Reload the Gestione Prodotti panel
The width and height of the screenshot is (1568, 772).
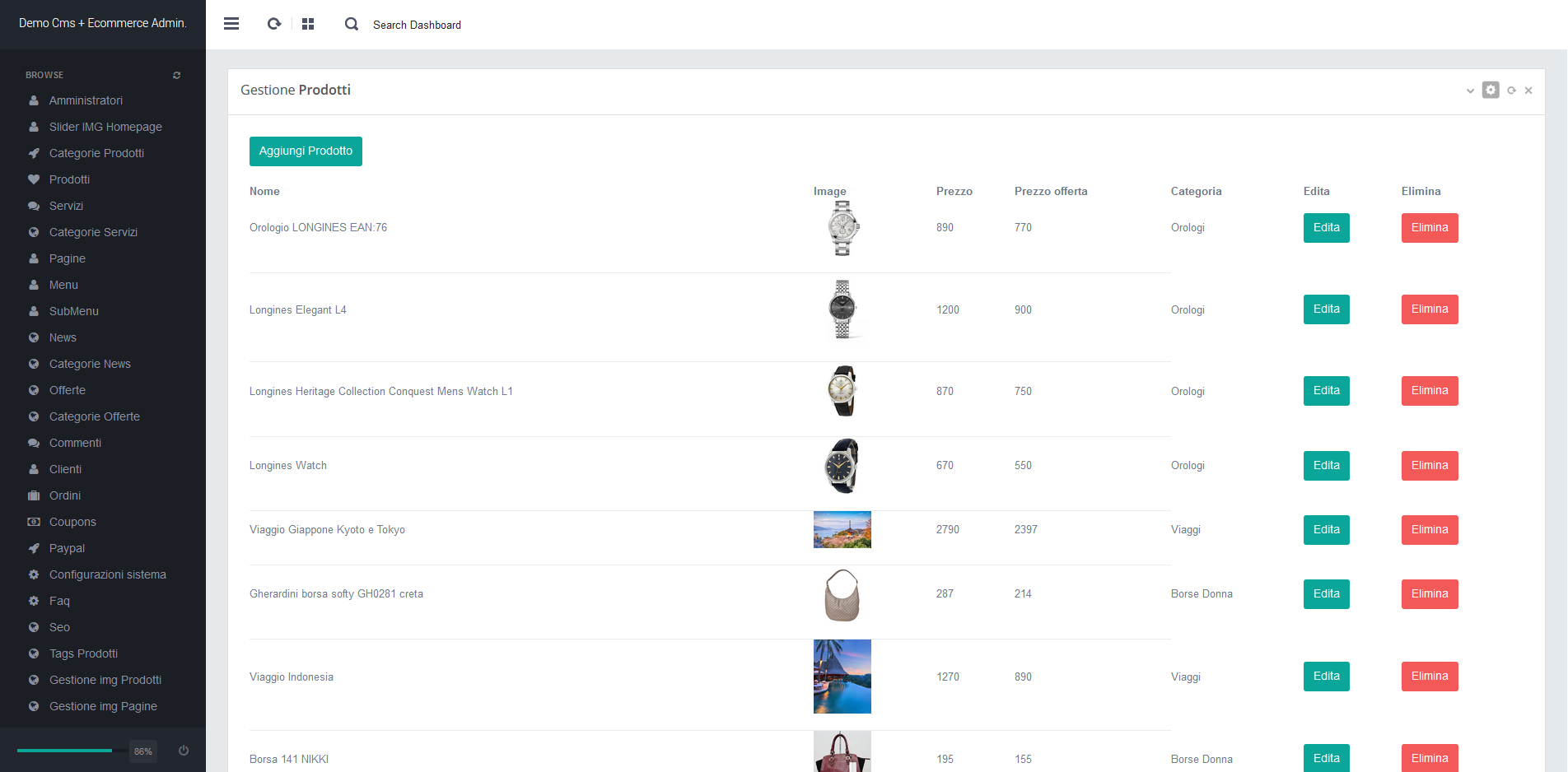coord(1511,91)
